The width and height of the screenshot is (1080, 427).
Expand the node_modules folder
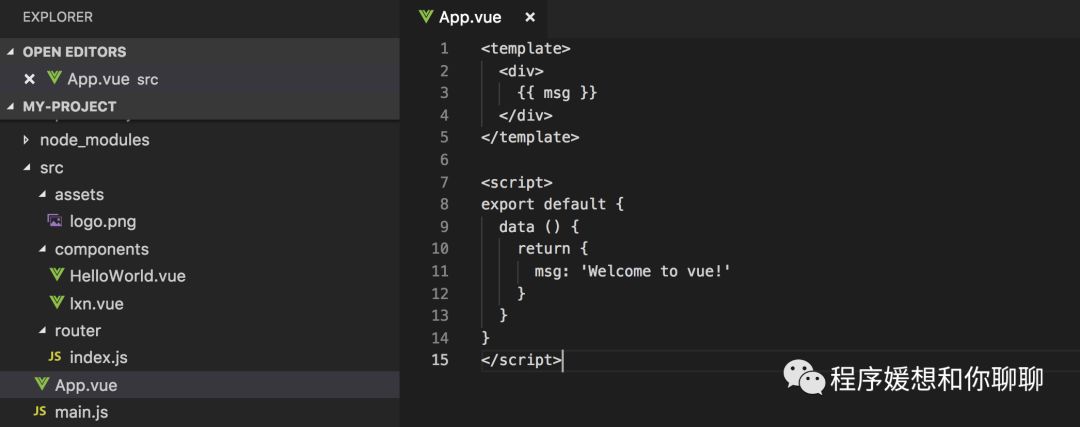point(26,140)
